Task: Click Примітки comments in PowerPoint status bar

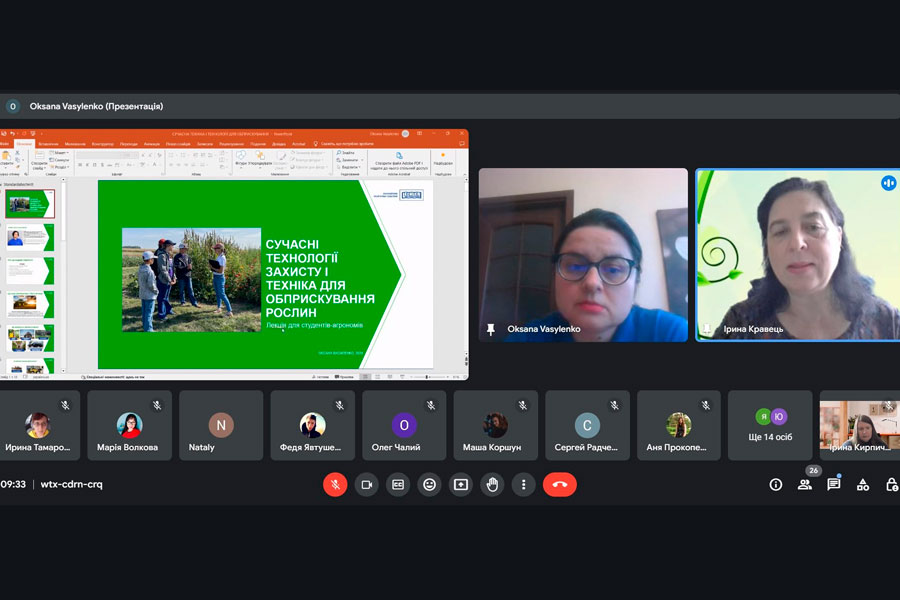Action: 344,377
